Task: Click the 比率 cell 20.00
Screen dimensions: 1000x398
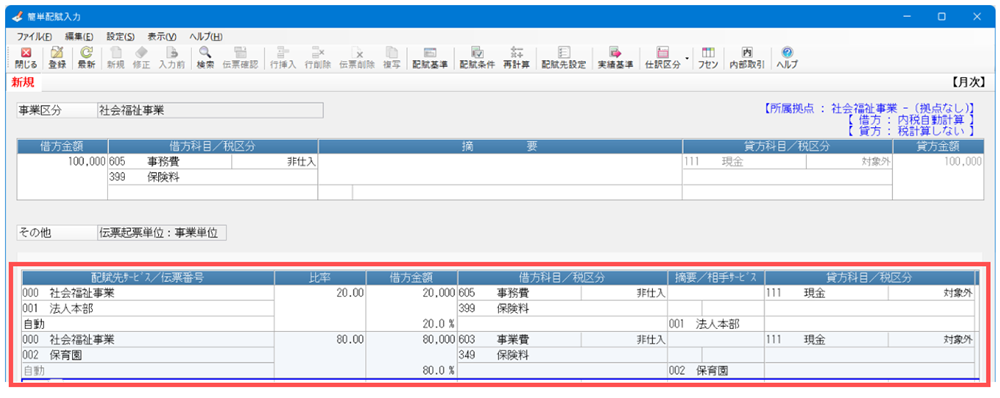Action: (x=320, y=293)
